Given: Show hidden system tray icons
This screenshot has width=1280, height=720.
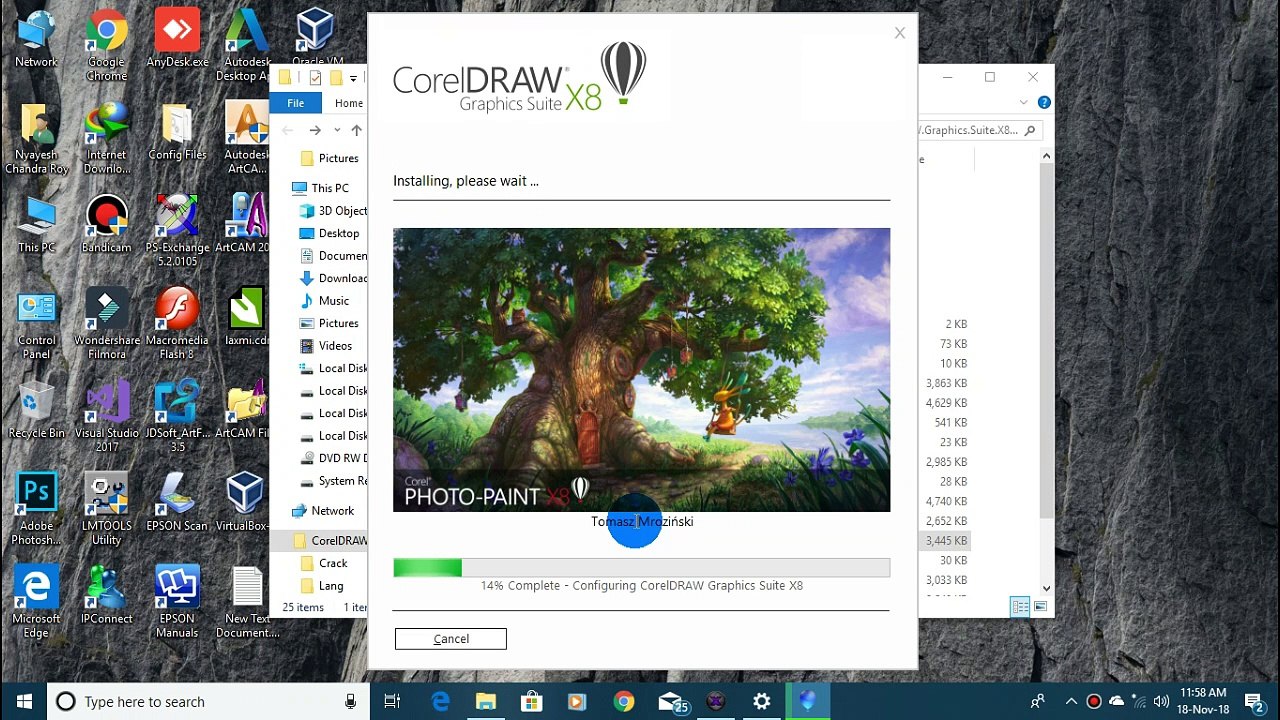Looking at the screenshot, I should tap(1071, 702).
